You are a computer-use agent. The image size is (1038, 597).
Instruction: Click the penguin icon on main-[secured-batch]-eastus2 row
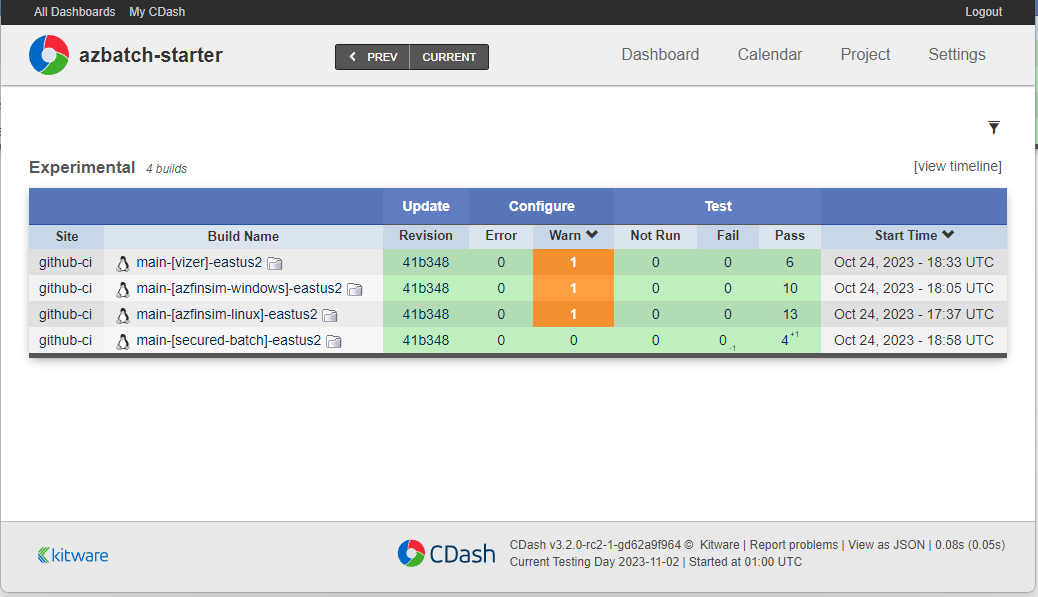click(122, 340)
